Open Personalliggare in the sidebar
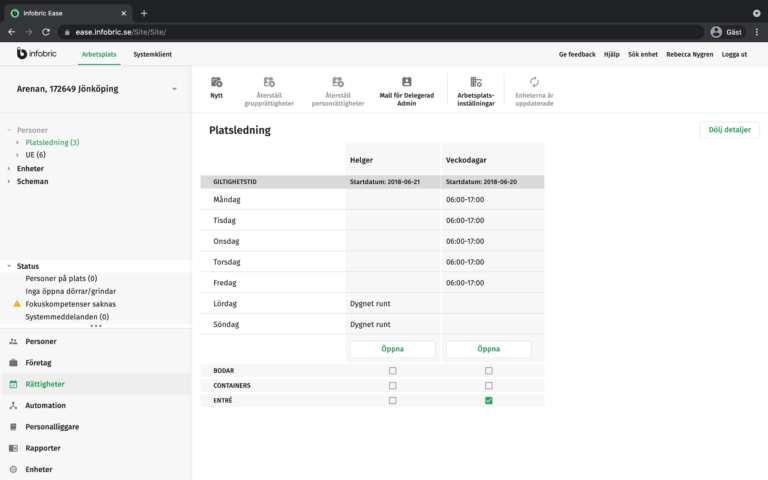Image resolution: width=768 pixels, height=480 pixels. click(x=52, y=426)
